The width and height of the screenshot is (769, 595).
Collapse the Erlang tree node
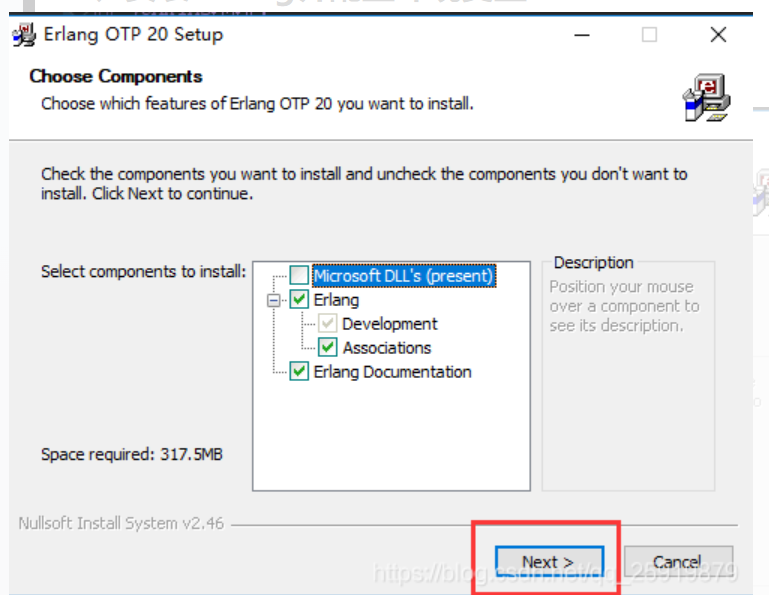pos(274,299)
